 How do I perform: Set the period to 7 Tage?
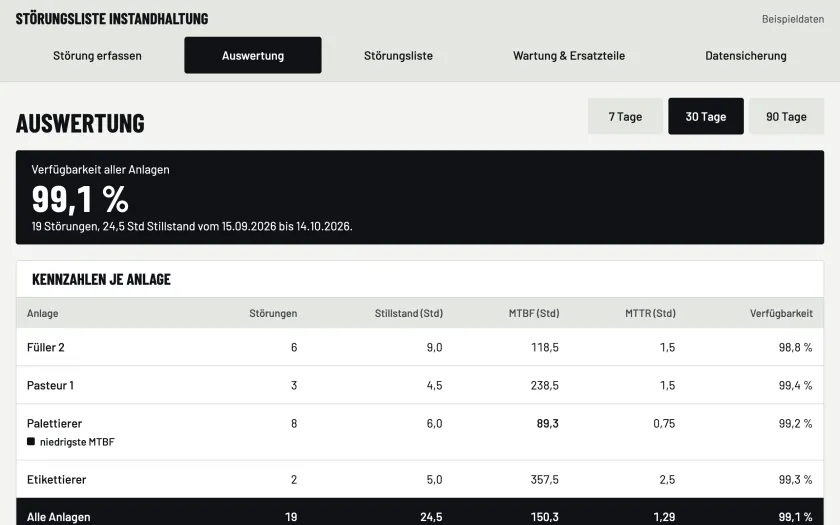coord(625,116)
